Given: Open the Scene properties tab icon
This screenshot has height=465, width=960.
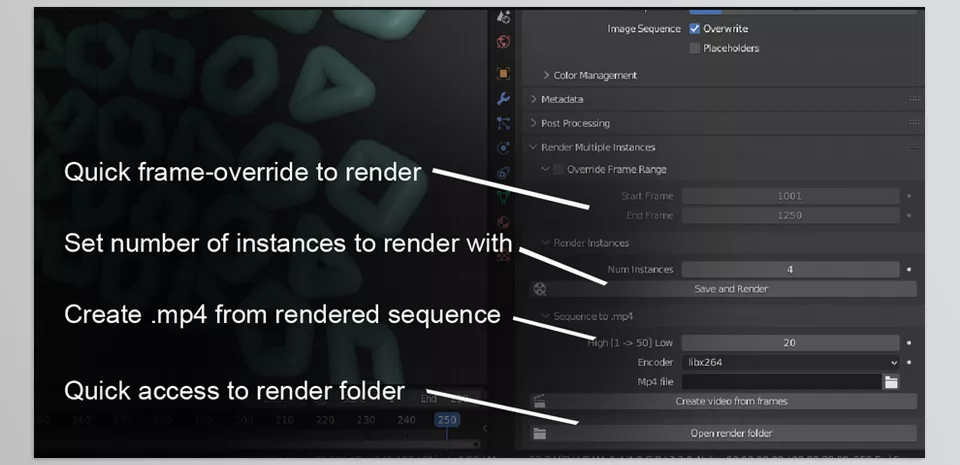Looking at the screenshot, I should [503, 17].
